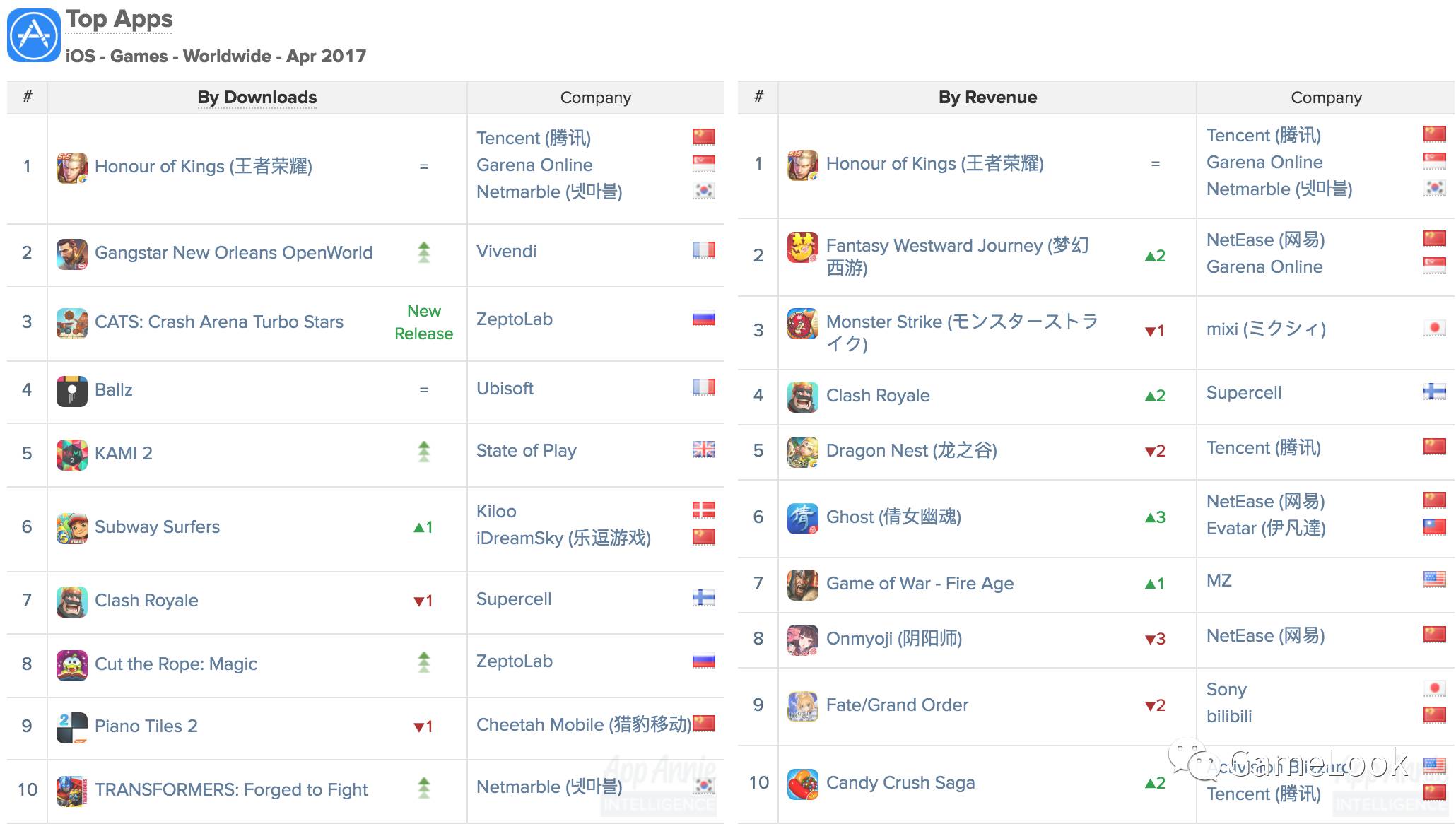
Task: Sort by the By Downloads column header
Action: point(257,98)
